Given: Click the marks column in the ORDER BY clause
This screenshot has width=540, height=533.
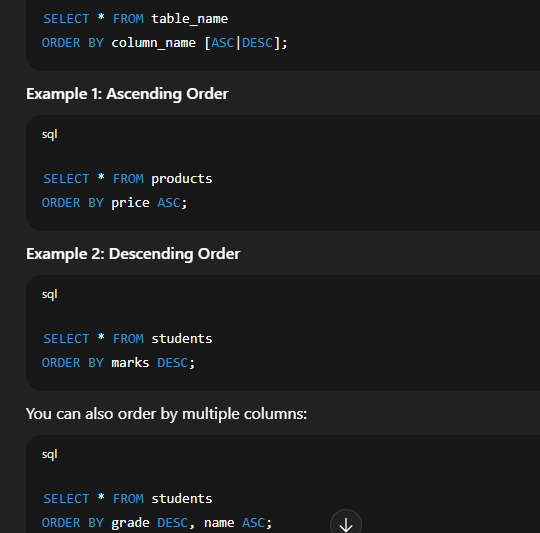Looking at the screenshot, I should pyautogui.click(x=131, y=363).
